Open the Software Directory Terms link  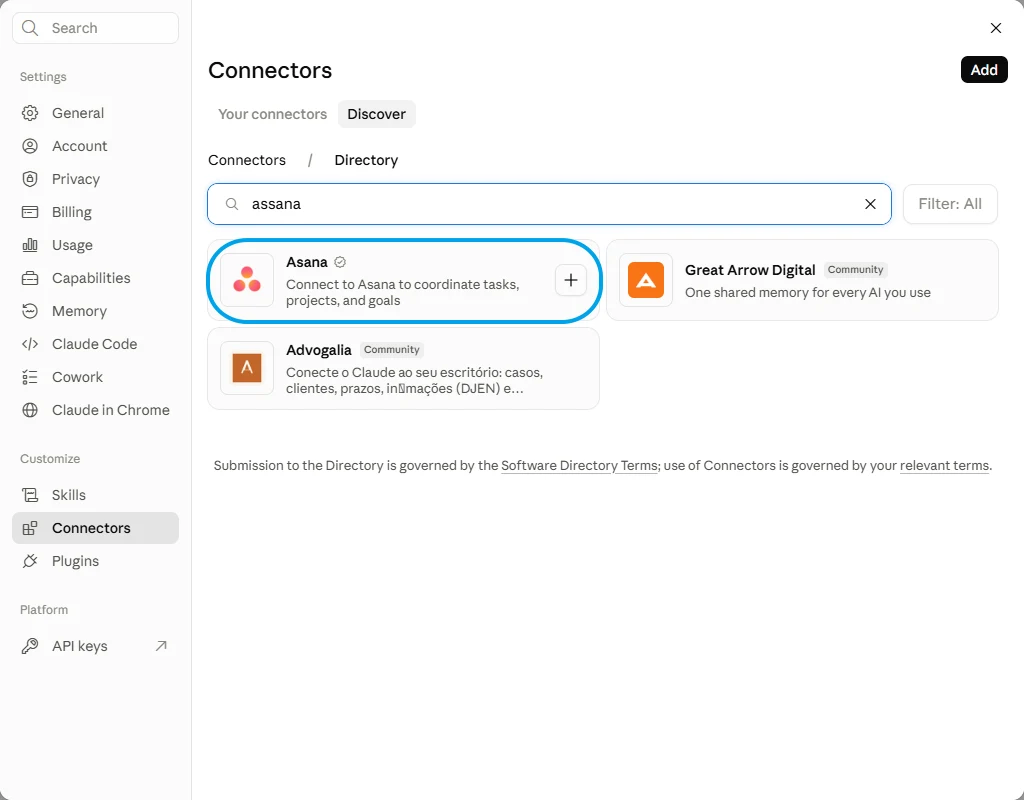[579, 466]
